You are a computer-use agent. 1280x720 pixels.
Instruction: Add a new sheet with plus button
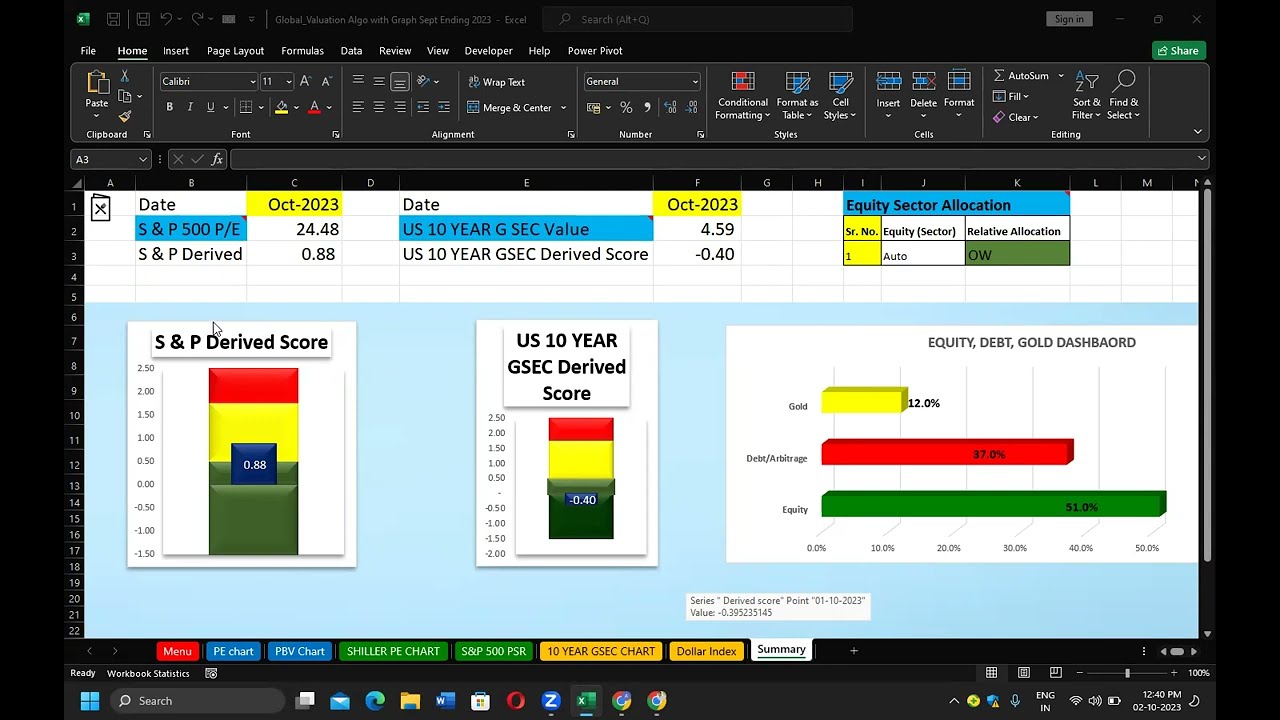click(x=854, y=651)
